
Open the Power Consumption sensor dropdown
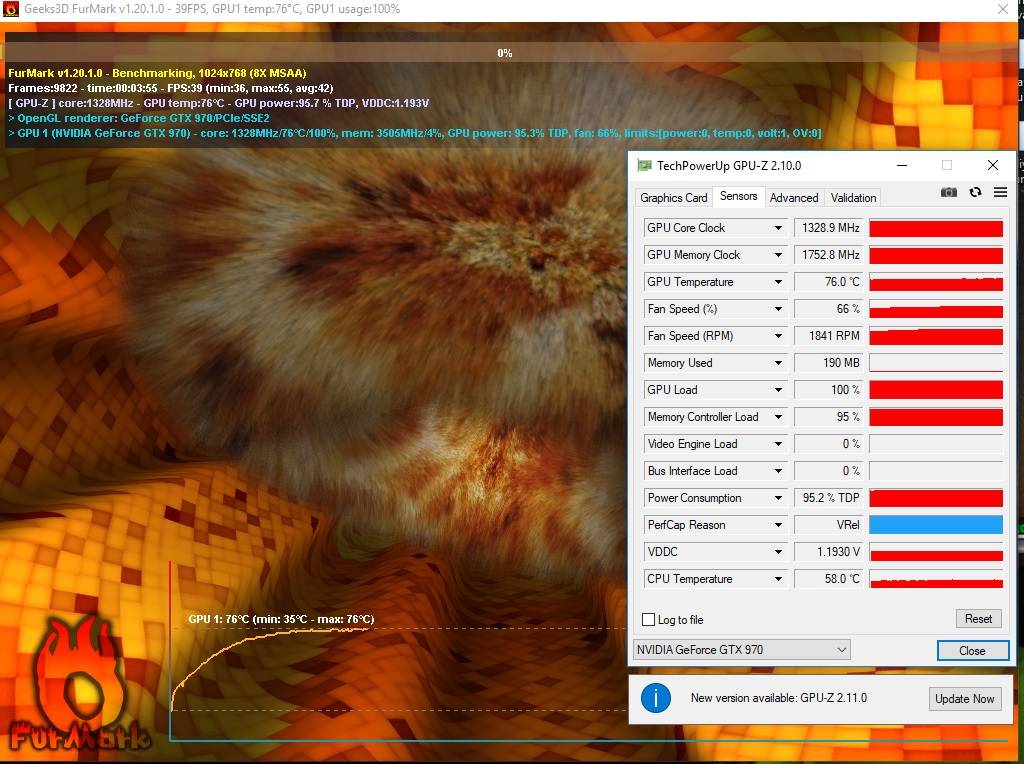778,498
